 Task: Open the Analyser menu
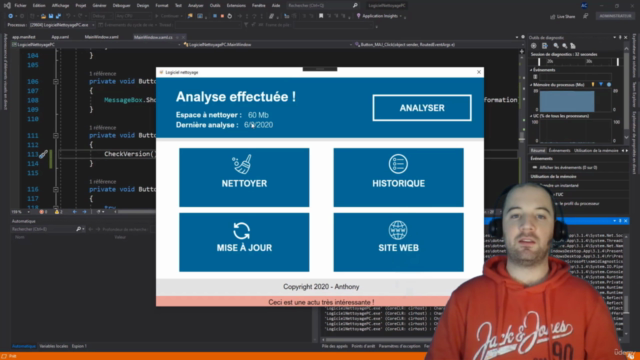tap(196, 6)
